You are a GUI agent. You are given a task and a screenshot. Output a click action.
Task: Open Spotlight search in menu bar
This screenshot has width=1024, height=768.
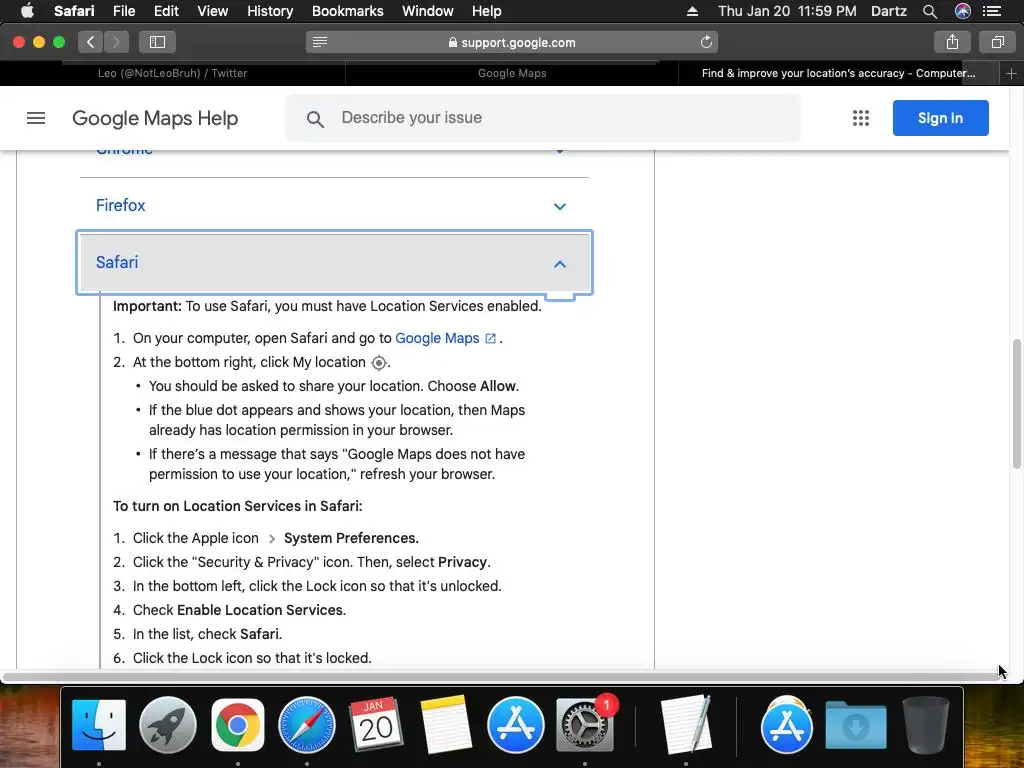(x=929, y=11)
